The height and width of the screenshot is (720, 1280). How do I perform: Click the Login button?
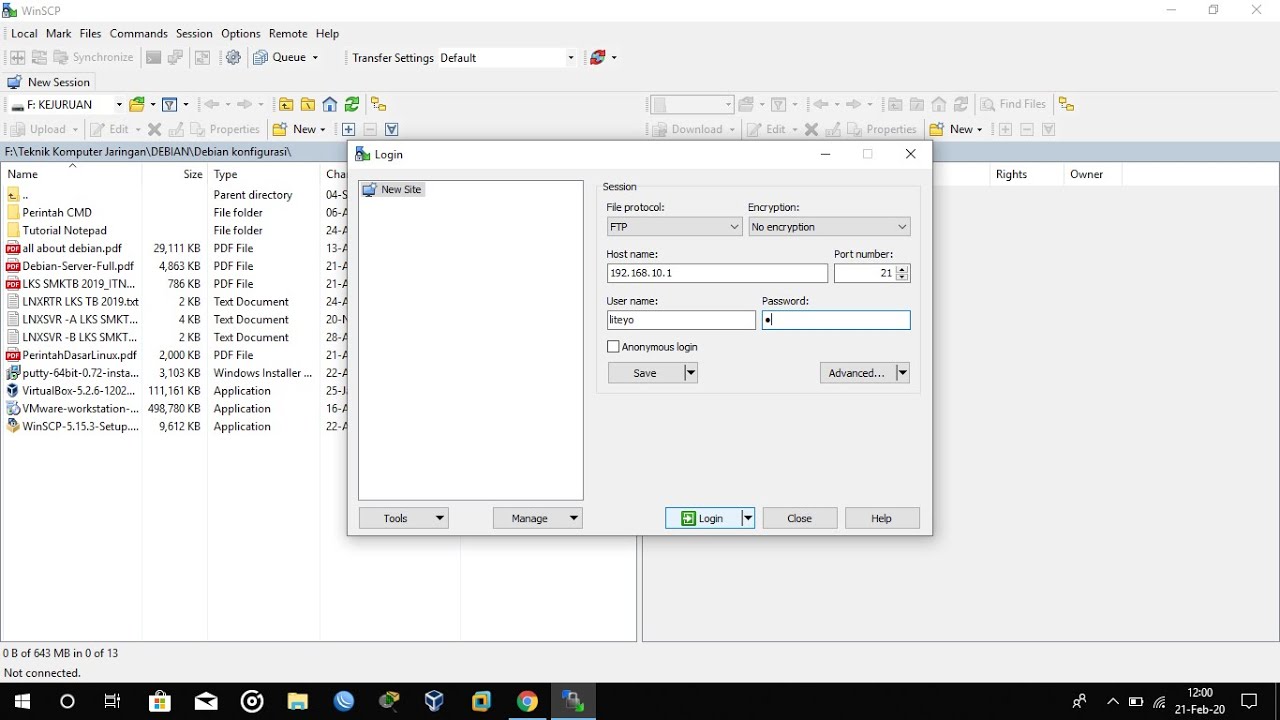(x=703, y=518)
